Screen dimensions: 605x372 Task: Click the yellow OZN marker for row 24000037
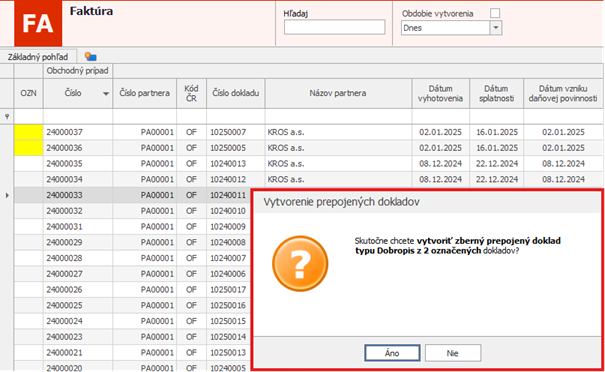(29, 132)
